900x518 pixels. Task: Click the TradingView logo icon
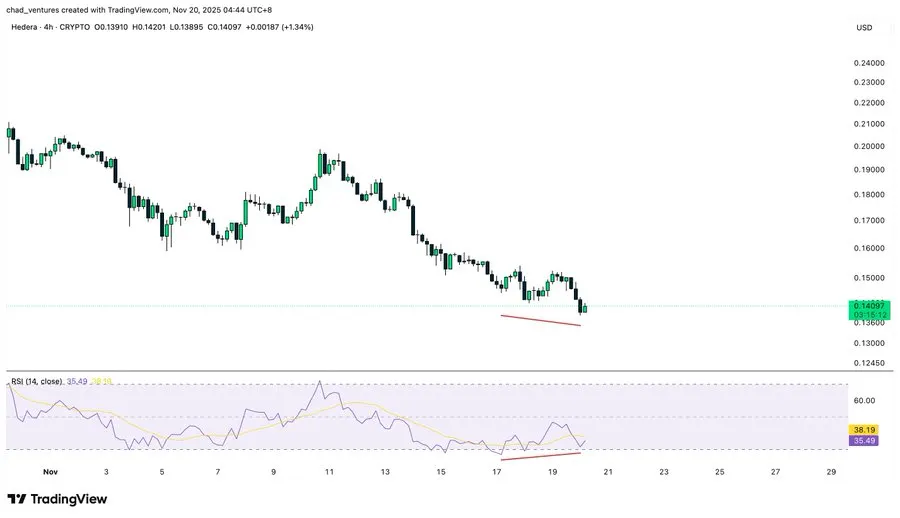point(17,499)
